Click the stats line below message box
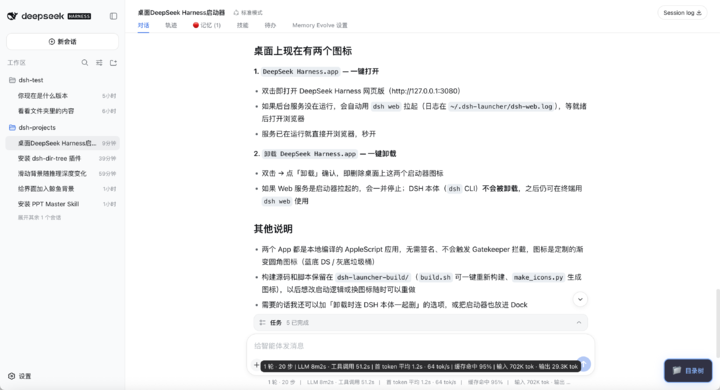Screen dimensions: 720x390 (419, 382)
